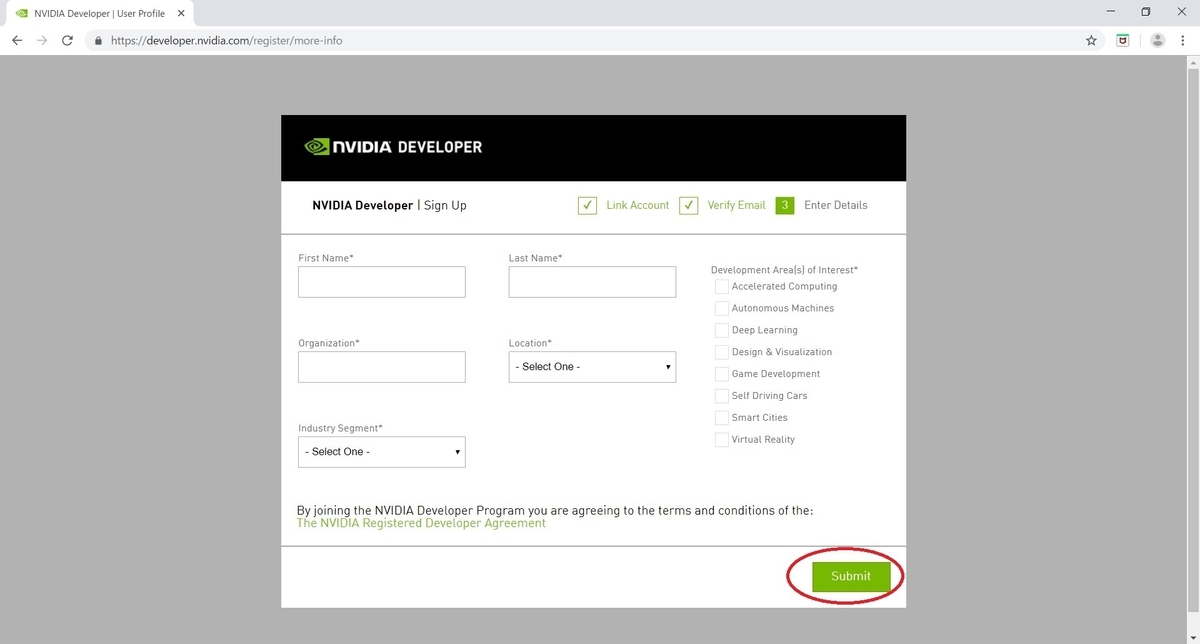
Task: Open the Chrome profile avatar icon
Action: (x=1158, y=40)
